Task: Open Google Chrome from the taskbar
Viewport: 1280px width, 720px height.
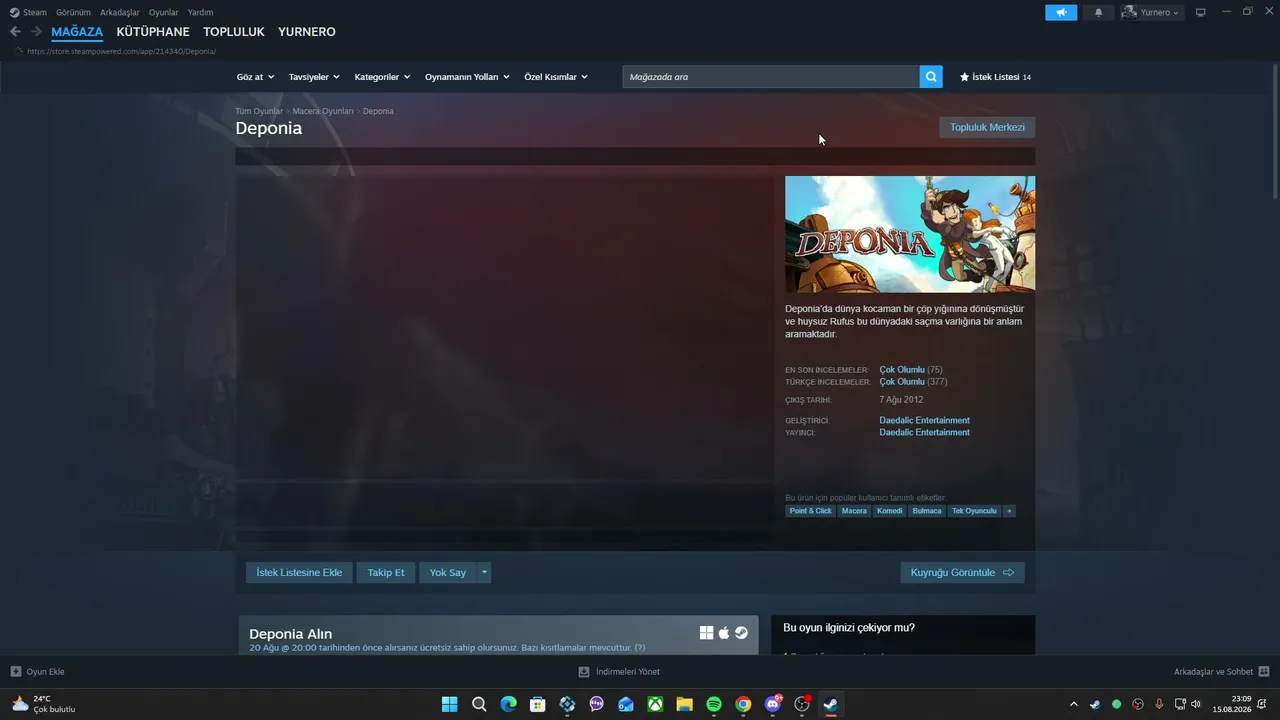Action: (x=743, y=704)
